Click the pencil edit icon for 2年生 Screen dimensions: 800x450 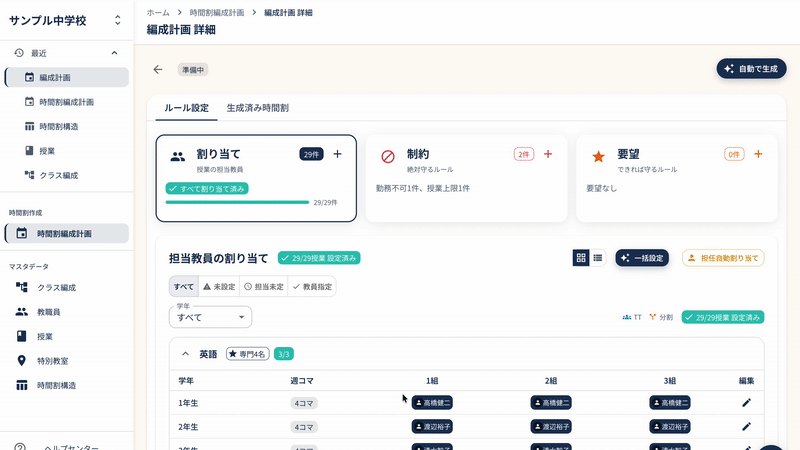click(x=746, y=426)
